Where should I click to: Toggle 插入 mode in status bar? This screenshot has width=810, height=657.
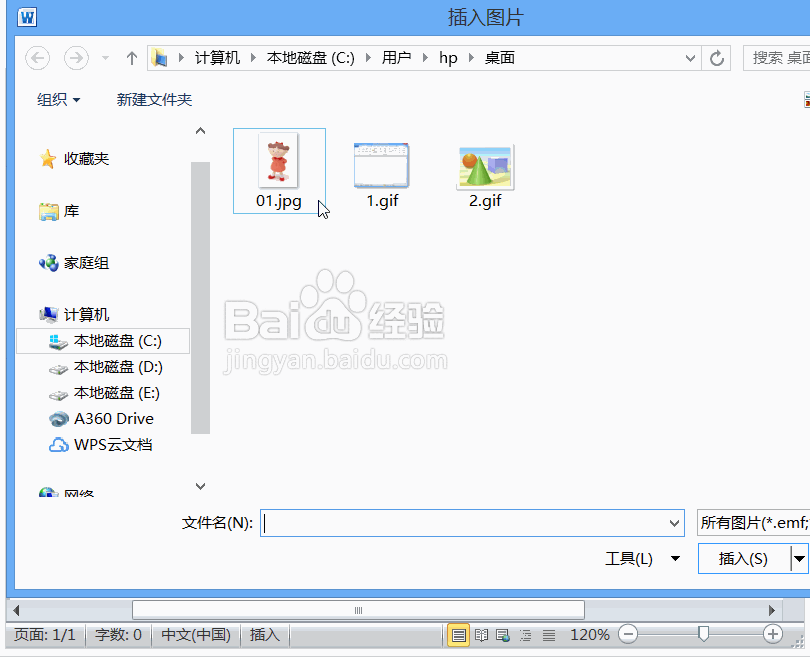point(264,634)
